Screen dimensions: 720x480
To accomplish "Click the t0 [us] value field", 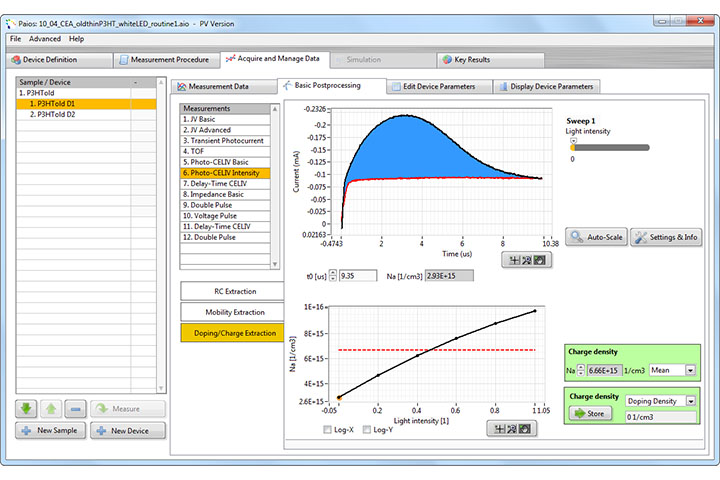I will click(358, 276).
